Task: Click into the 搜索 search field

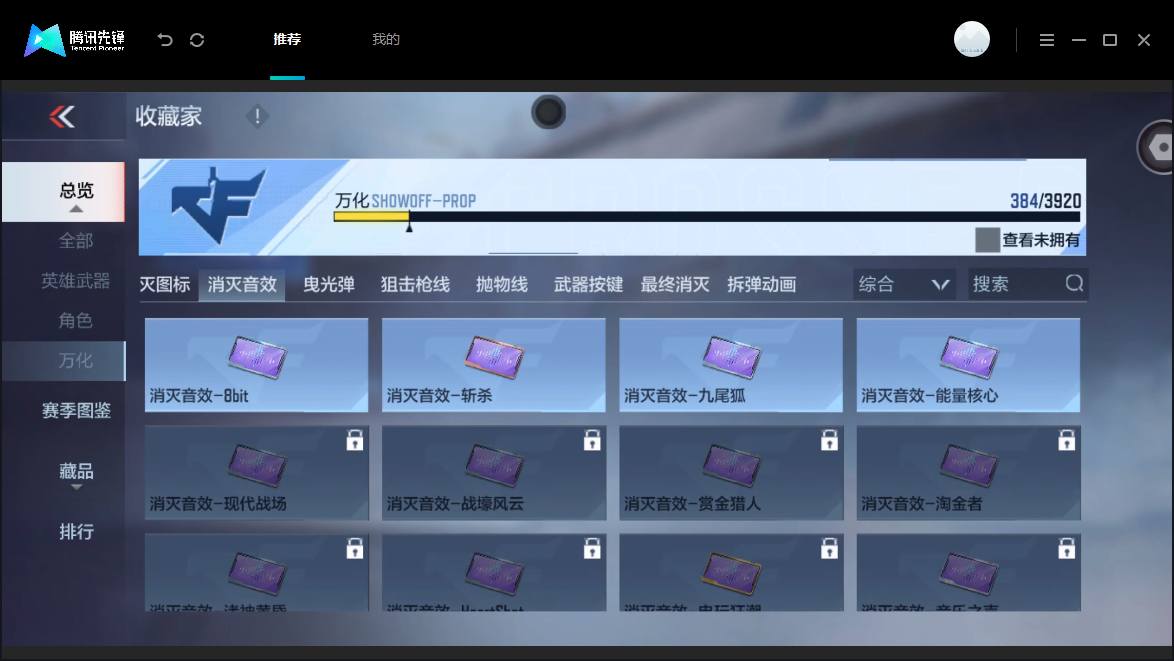Action: click(x=1027, y=284)
